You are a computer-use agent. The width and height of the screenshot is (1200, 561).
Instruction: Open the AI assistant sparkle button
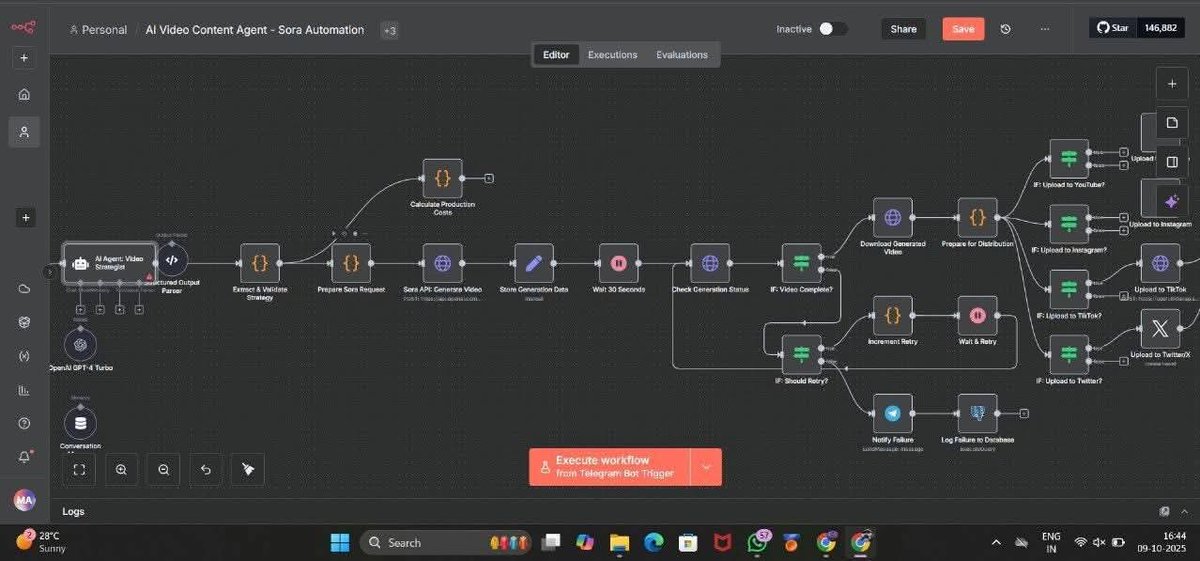coord(1172,201)
